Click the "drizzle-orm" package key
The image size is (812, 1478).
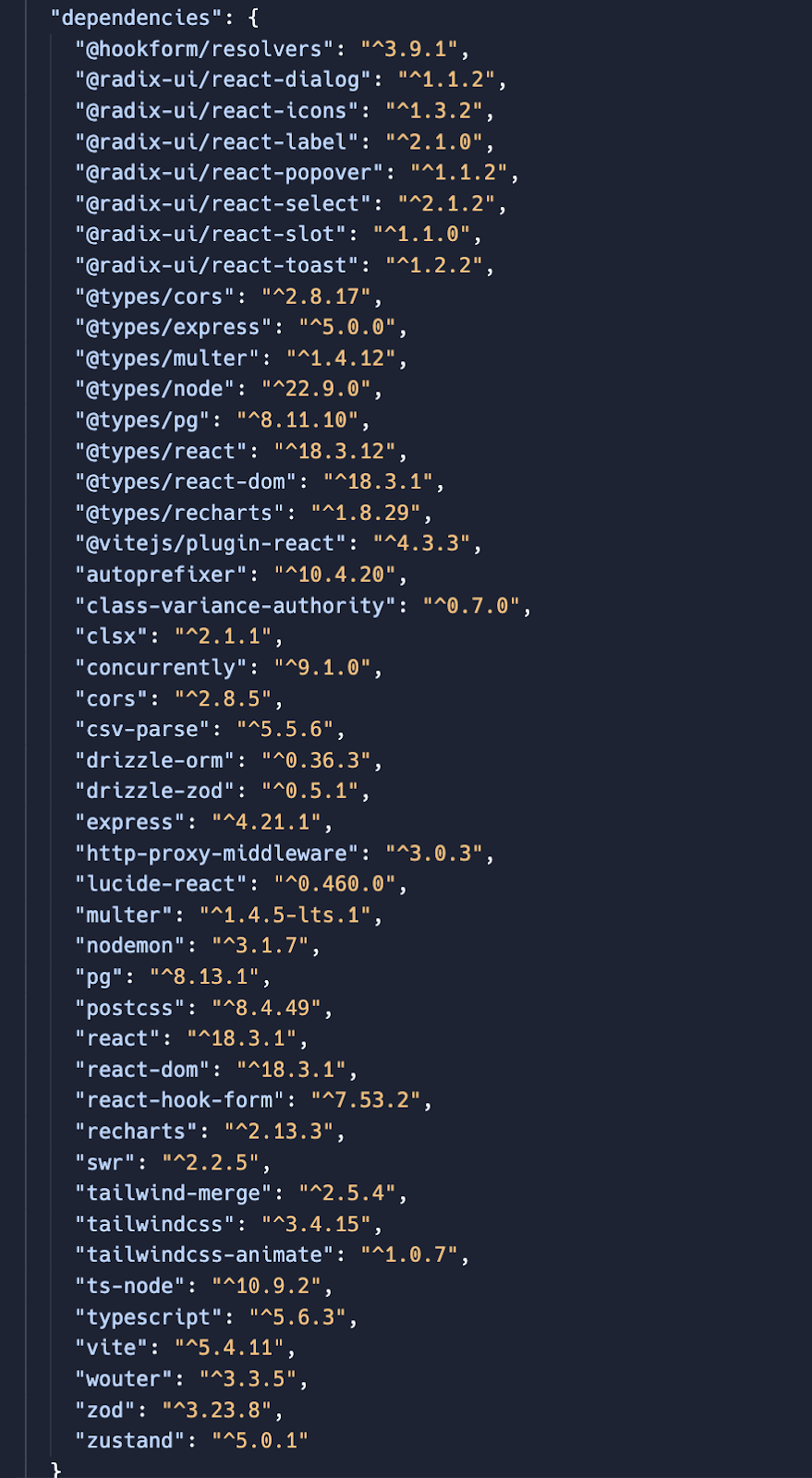pyautogui.click(x=155, y=760)
